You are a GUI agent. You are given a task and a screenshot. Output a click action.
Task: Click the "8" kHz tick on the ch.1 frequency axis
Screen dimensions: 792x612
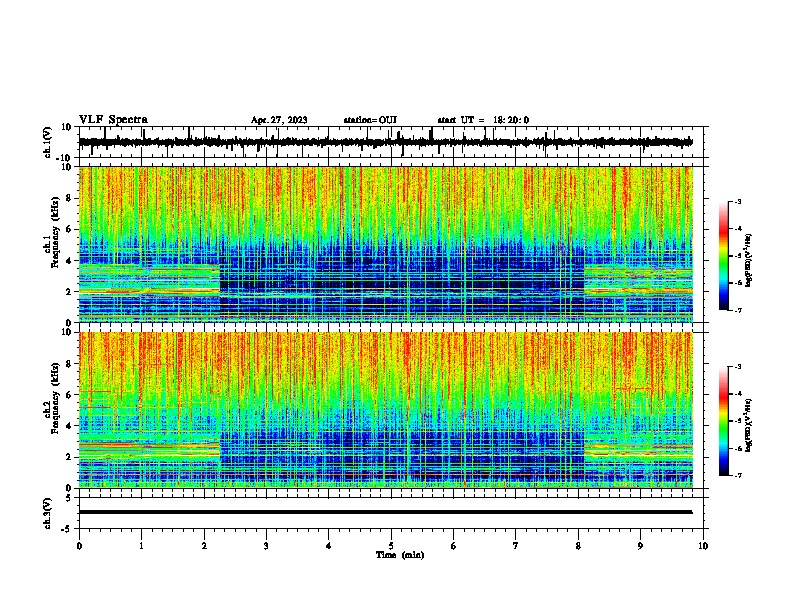(70, 198)
